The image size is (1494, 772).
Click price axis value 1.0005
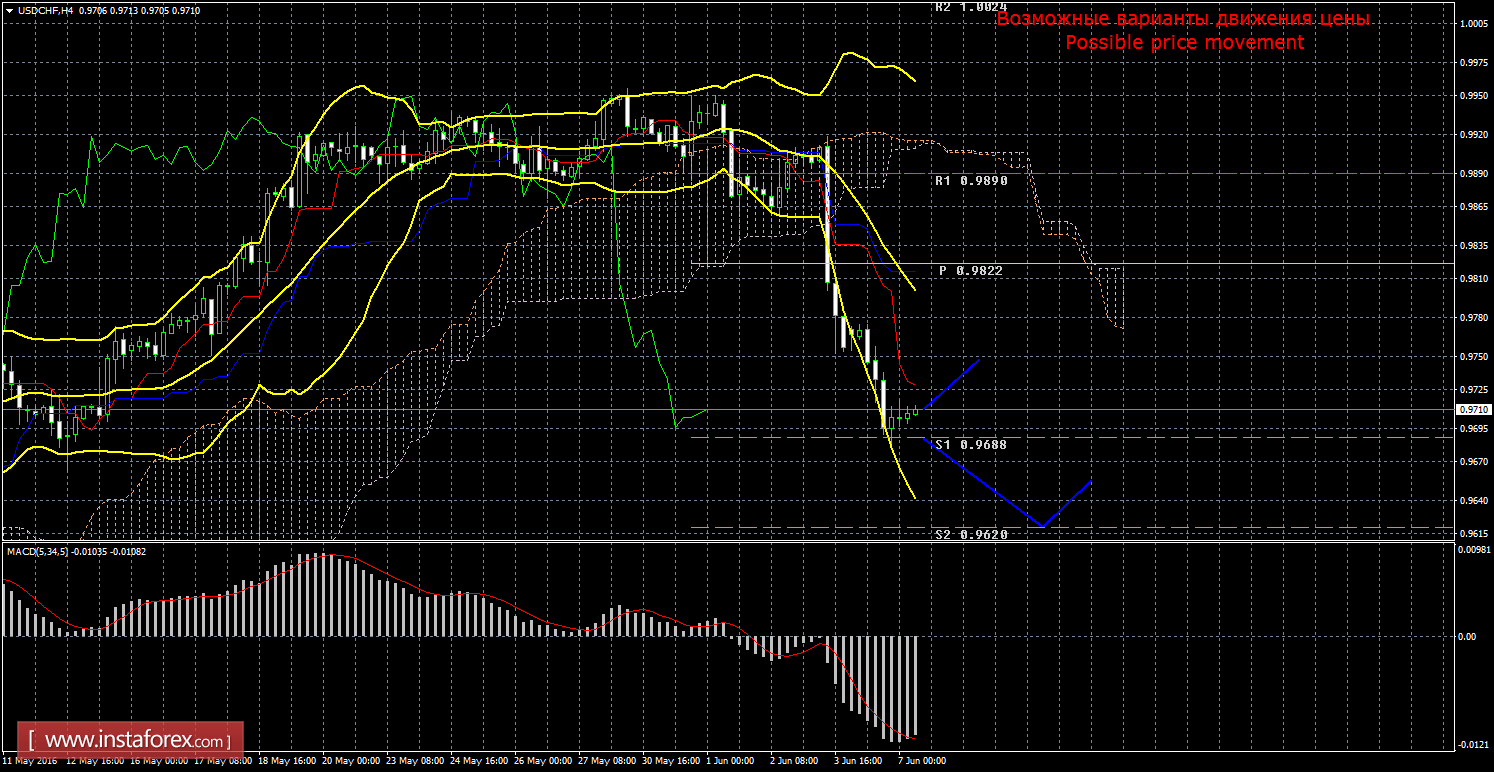pyautogui.click(x=1472, y=25)
